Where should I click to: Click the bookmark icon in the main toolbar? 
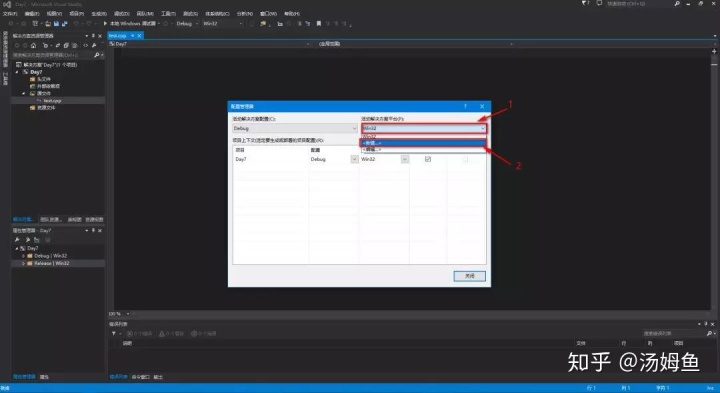tap(319, 23)
